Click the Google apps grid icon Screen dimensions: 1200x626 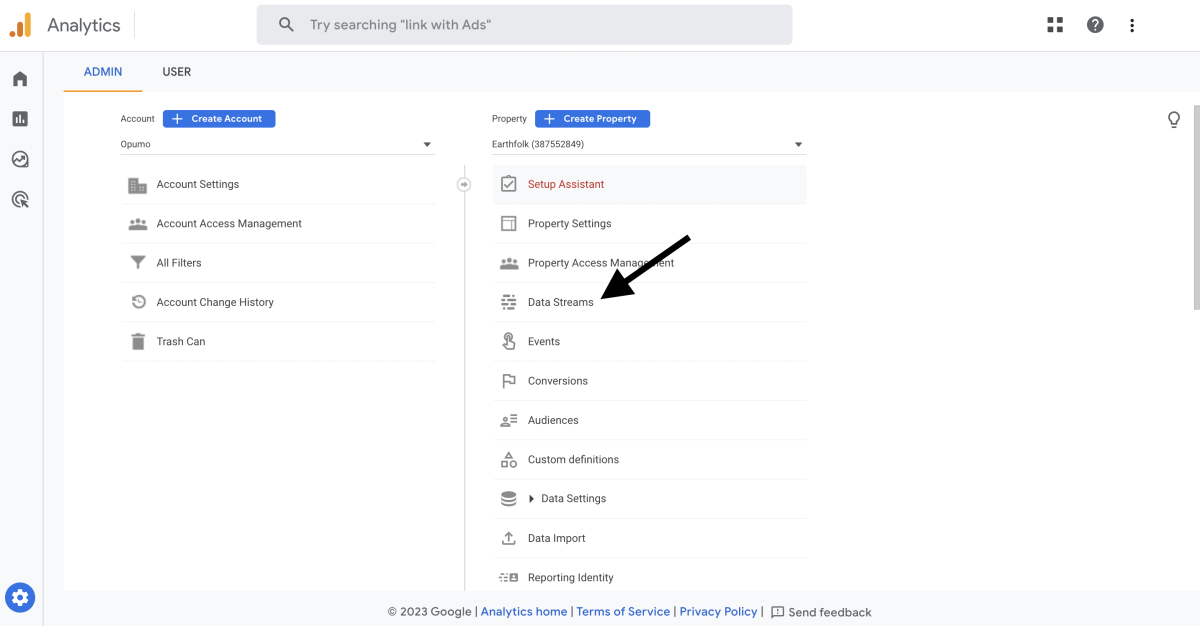coord(1055,25)
